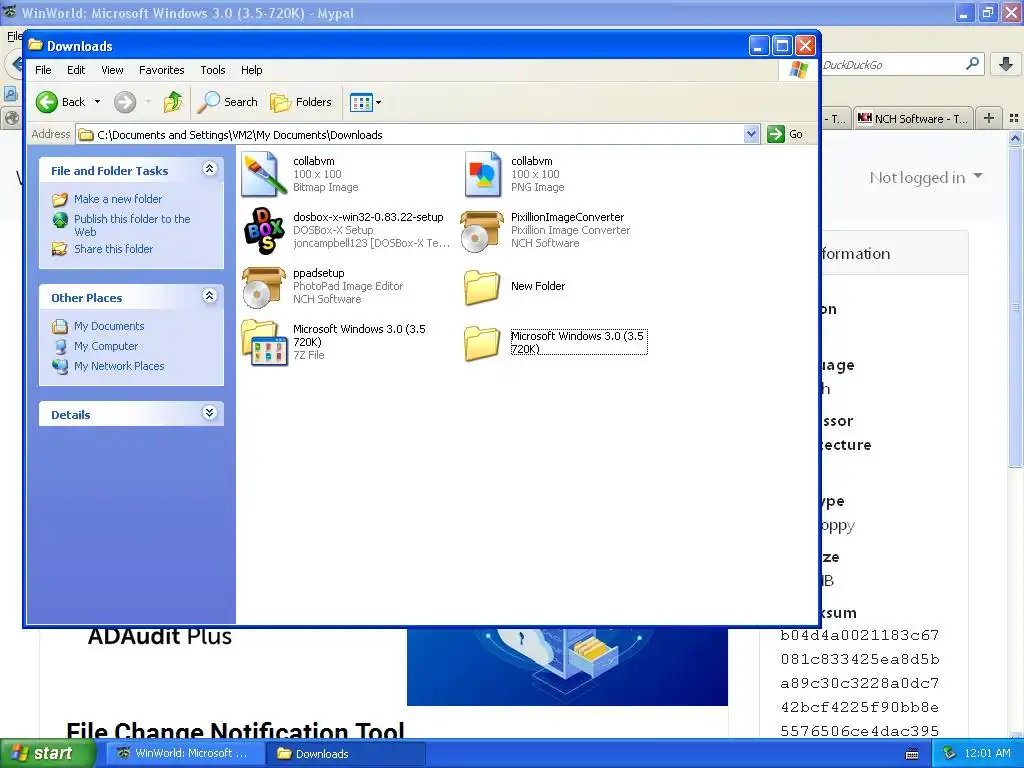Select the Microsoft Windows 3.0 folder icon
The image size is (1024, 768).
coord(482,343)
